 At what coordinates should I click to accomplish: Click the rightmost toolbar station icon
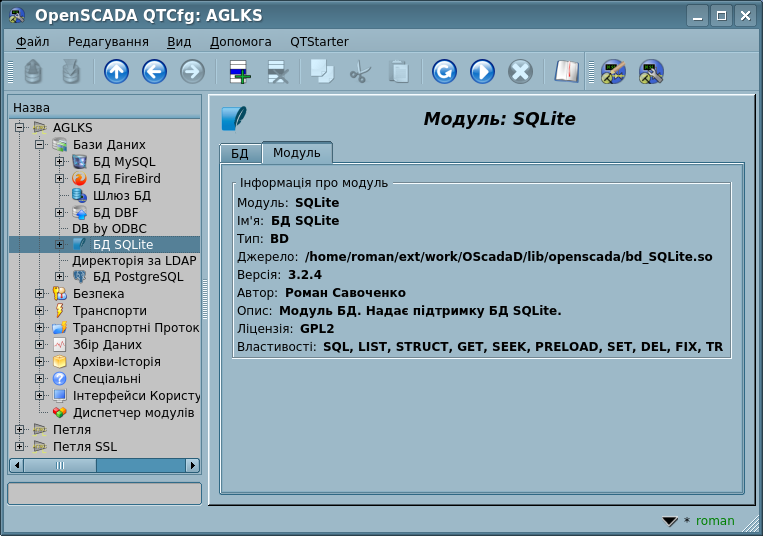(651, 72)
